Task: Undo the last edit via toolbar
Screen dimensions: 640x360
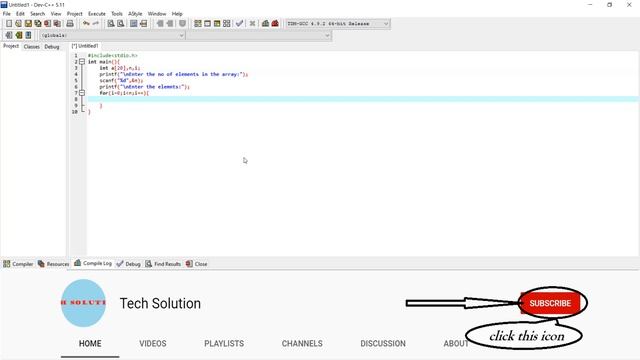Action: pyautogui.click(x=86, y=24)
